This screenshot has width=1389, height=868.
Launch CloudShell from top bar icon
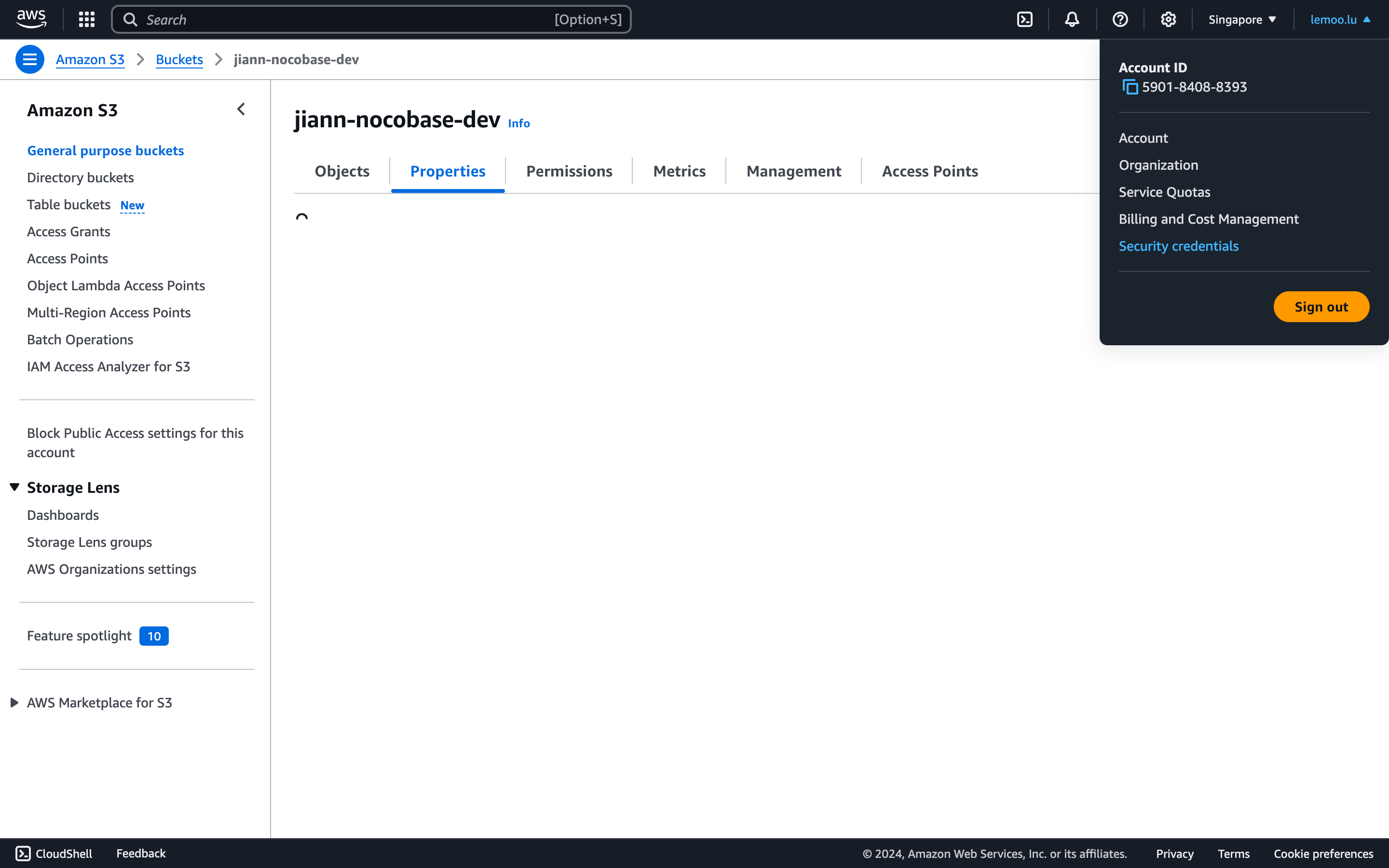click(1024, 19)
